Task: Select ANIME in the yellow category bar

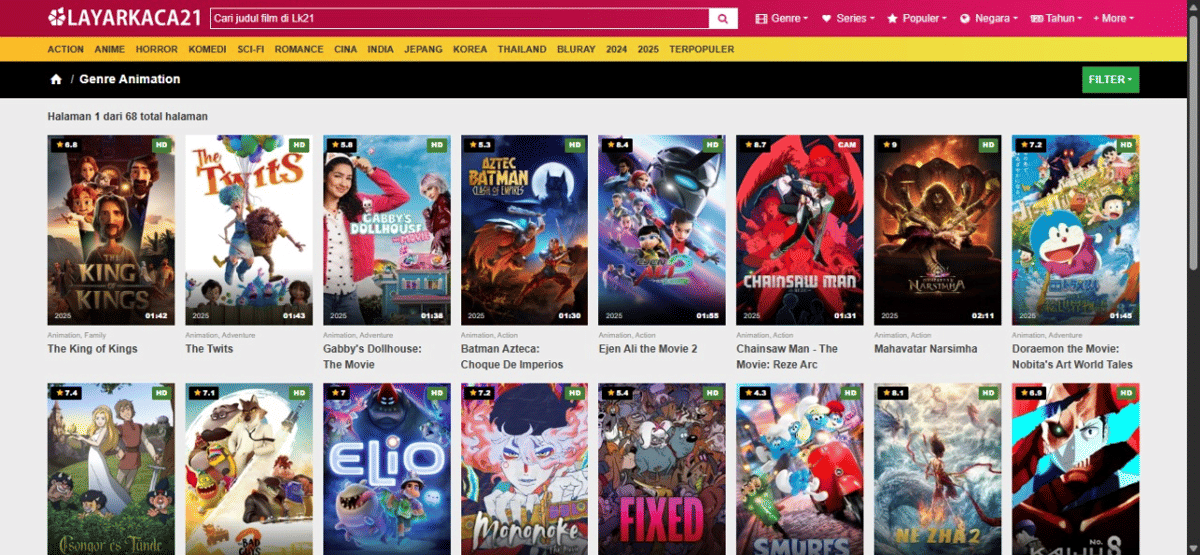Action: pos(109,49)
